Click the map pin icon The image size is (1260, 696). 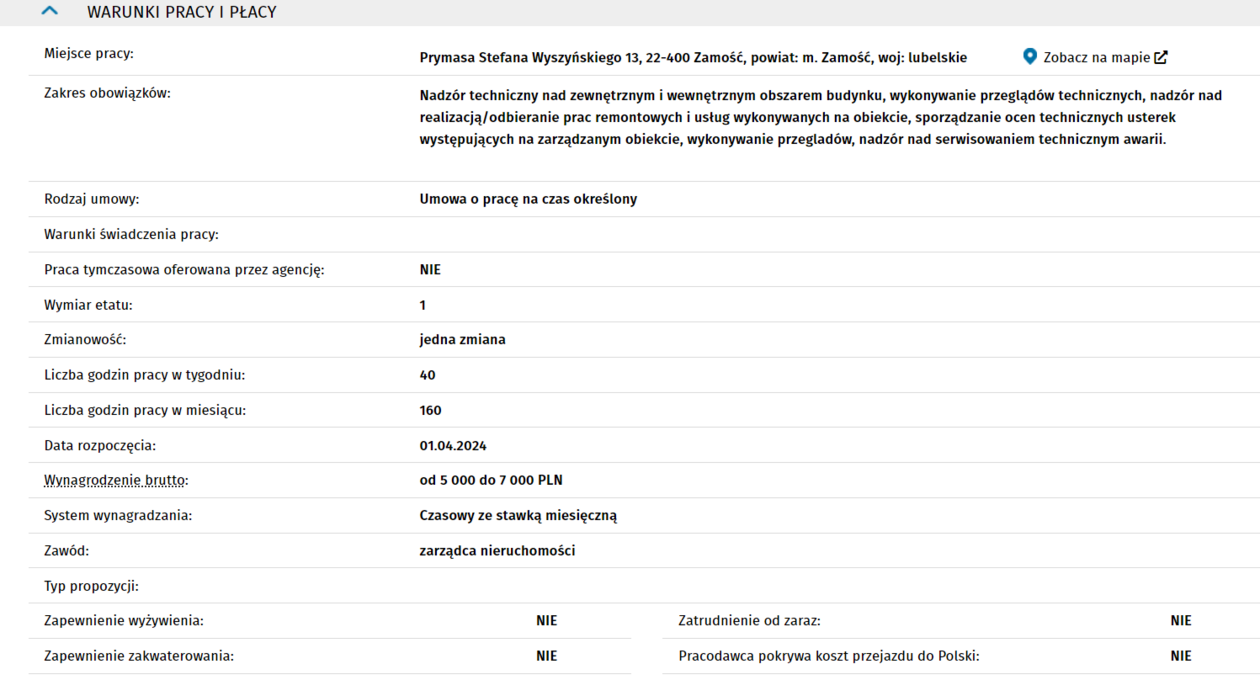point(1030,57)
